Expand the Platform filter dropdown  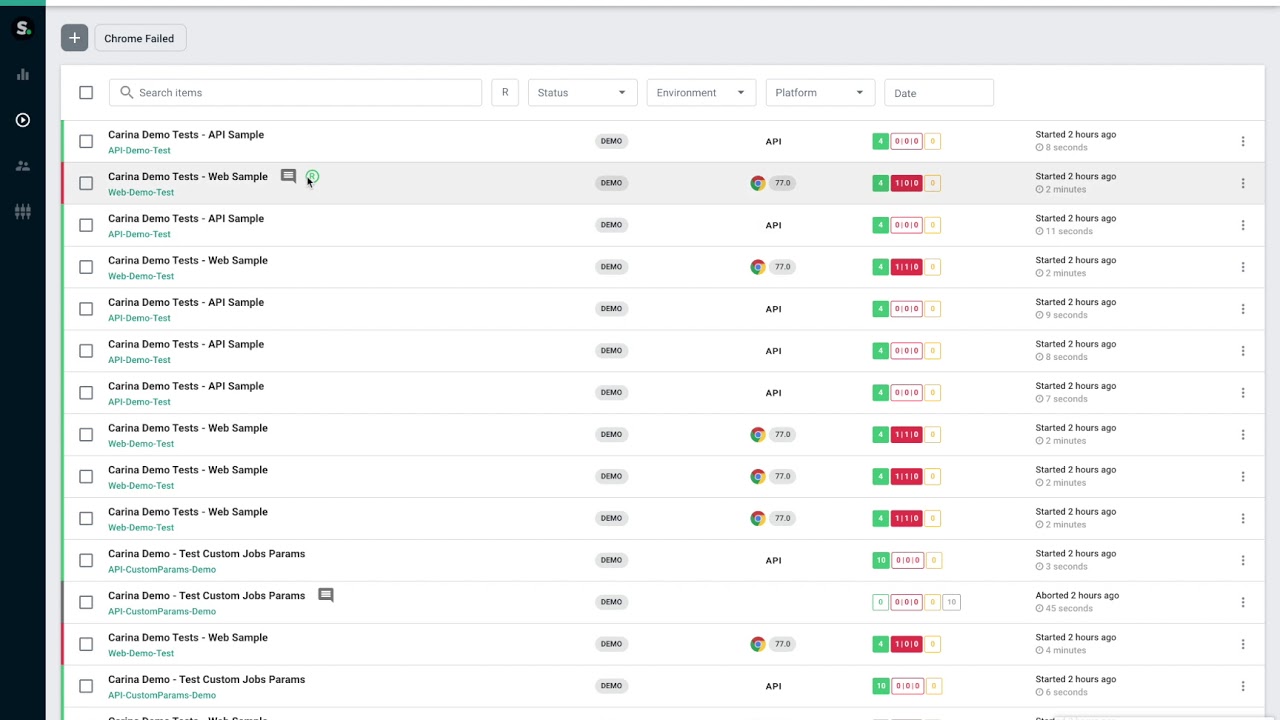point(820,92)
